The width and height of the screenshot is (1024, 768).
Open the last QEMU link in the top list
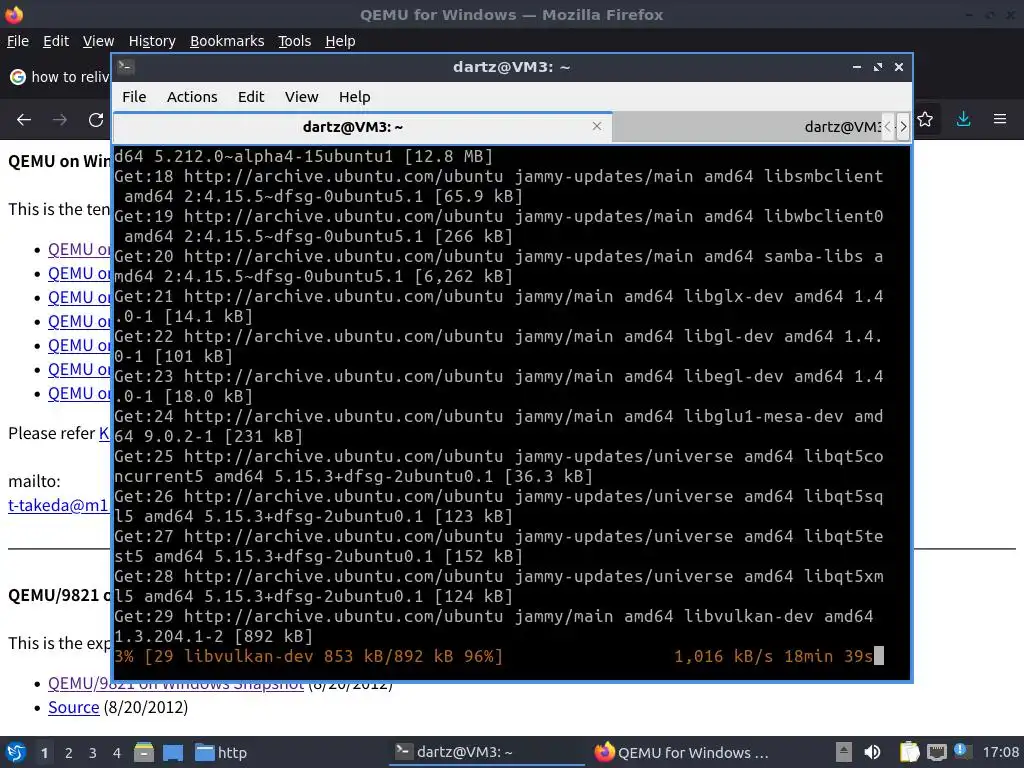click(79, 394)
